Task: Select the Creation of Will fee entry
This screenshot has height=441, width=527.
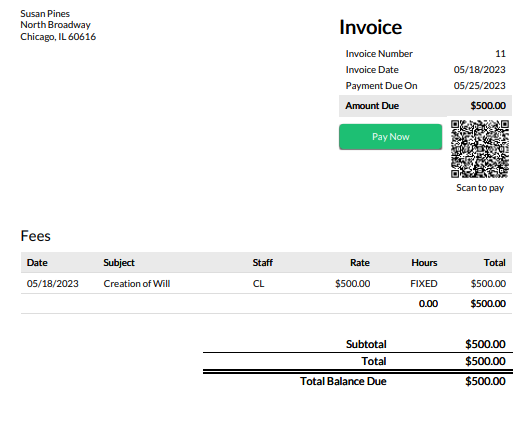Action: (x=137, y=284)
